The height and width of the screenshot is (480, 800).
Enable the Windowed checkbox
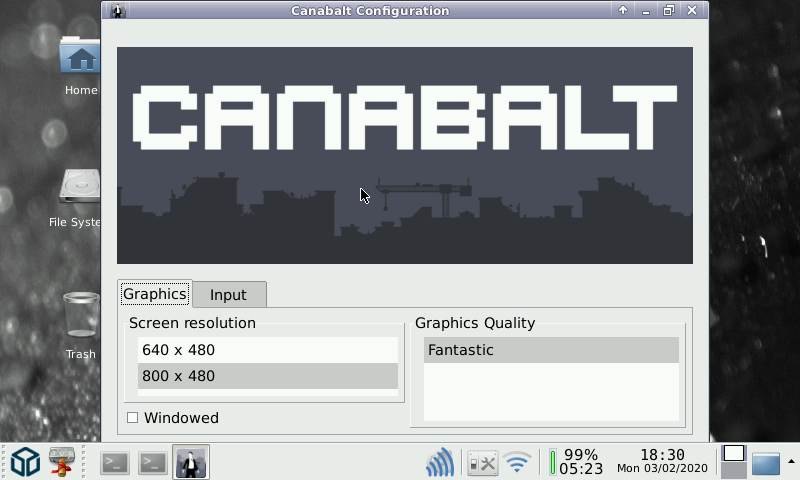pyautogui.click(x=132, y=418)
